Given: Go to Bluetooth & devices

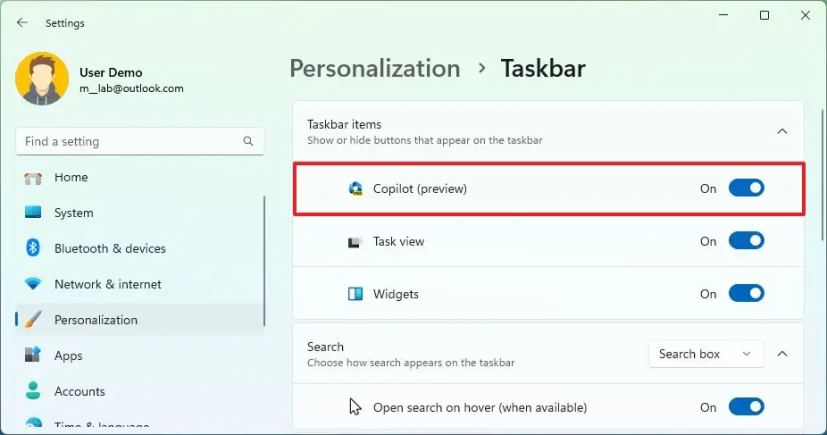Looking at the screenshot, I should coord(140,248).
